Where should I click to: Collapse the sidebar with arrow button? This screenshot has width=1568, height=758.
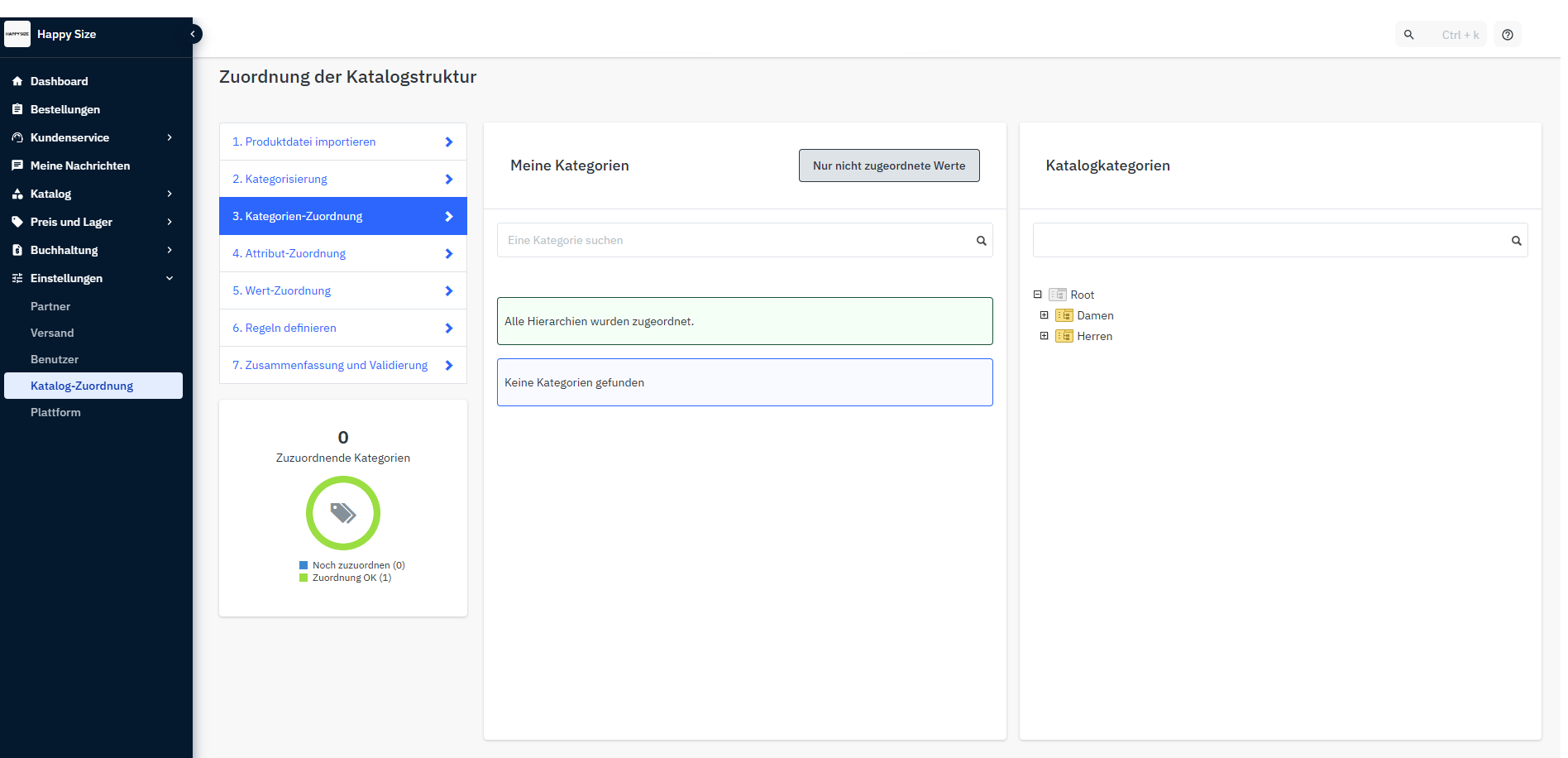pyautogui.click(x=193, y=34)
